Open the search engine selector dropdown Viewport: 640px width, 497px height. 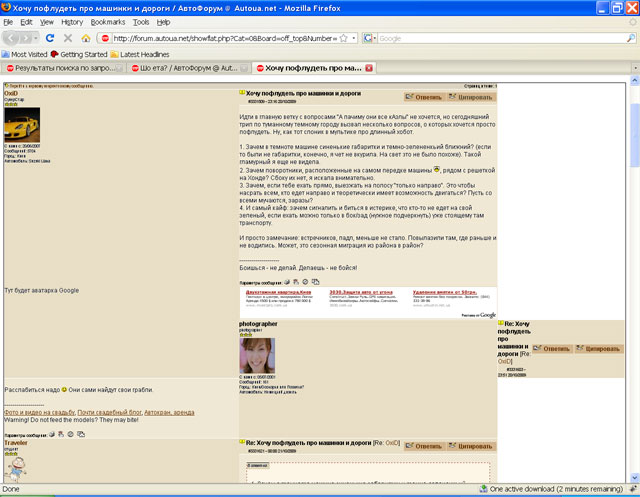point(369,38)
